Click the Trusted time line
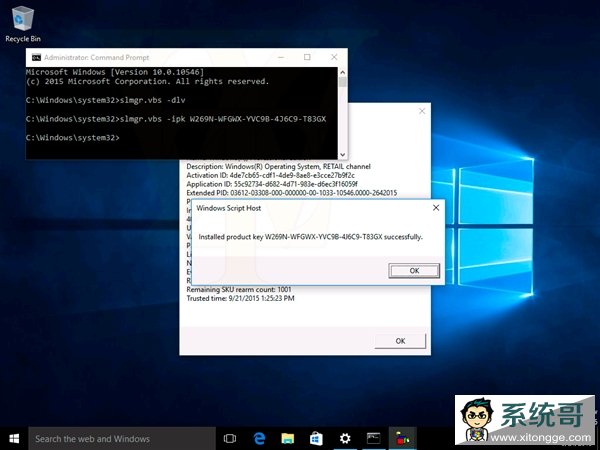This screenshot has height=450, width=600. click(240, 298)
